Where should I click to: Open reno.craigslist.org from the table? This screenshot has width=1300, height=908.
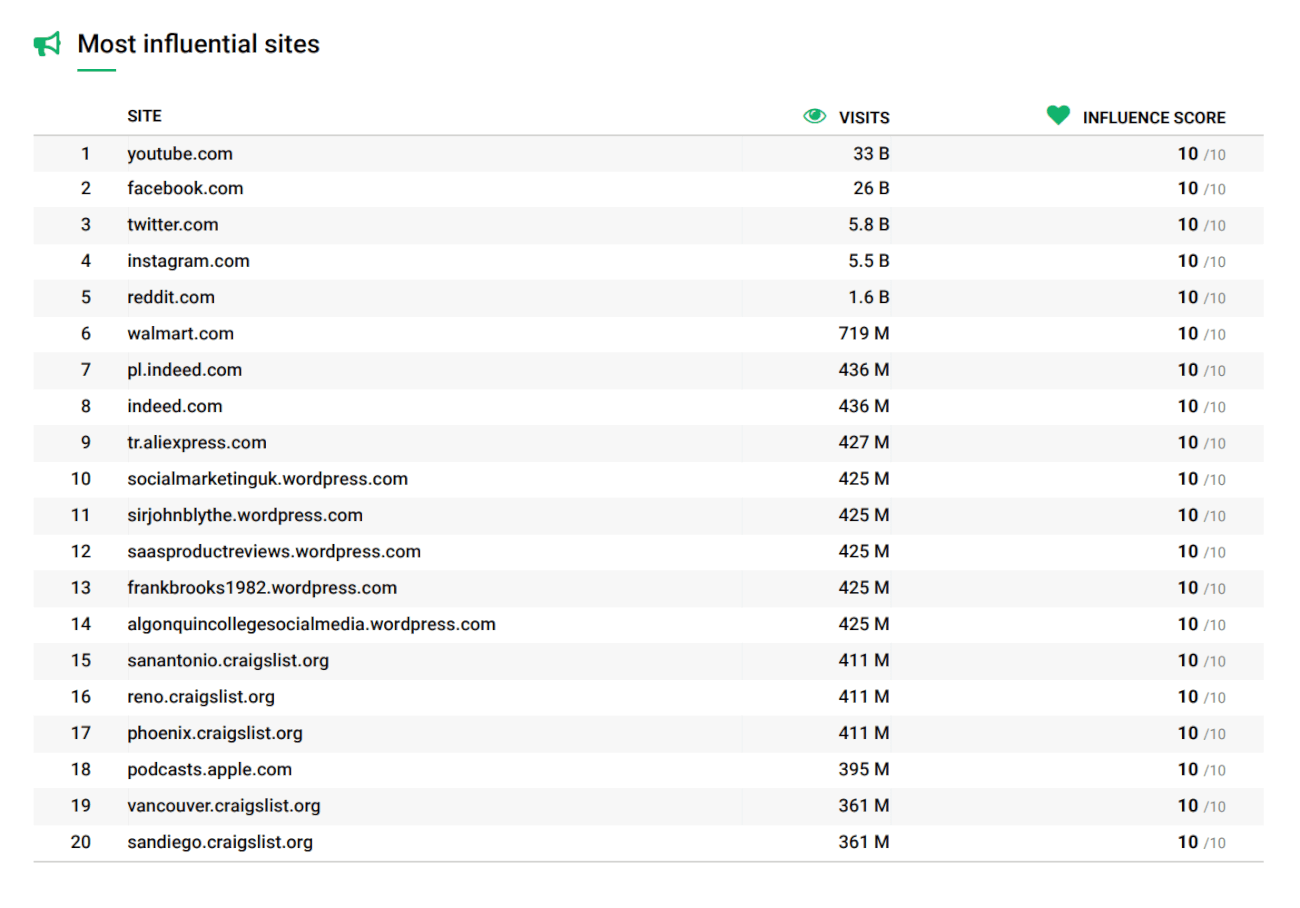201,697
